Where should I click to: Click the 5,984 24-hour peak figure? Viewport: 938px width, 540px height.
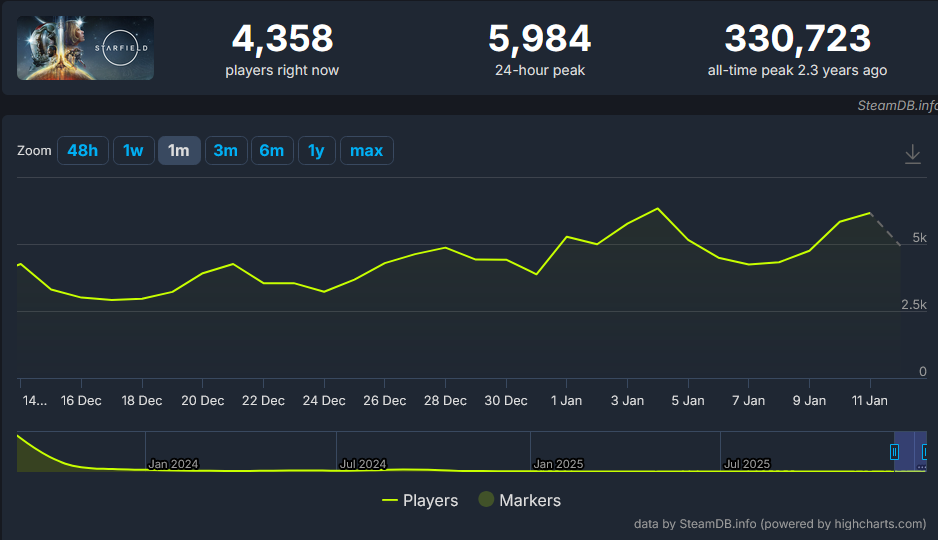pyautogui.click(x=540, y=38)
